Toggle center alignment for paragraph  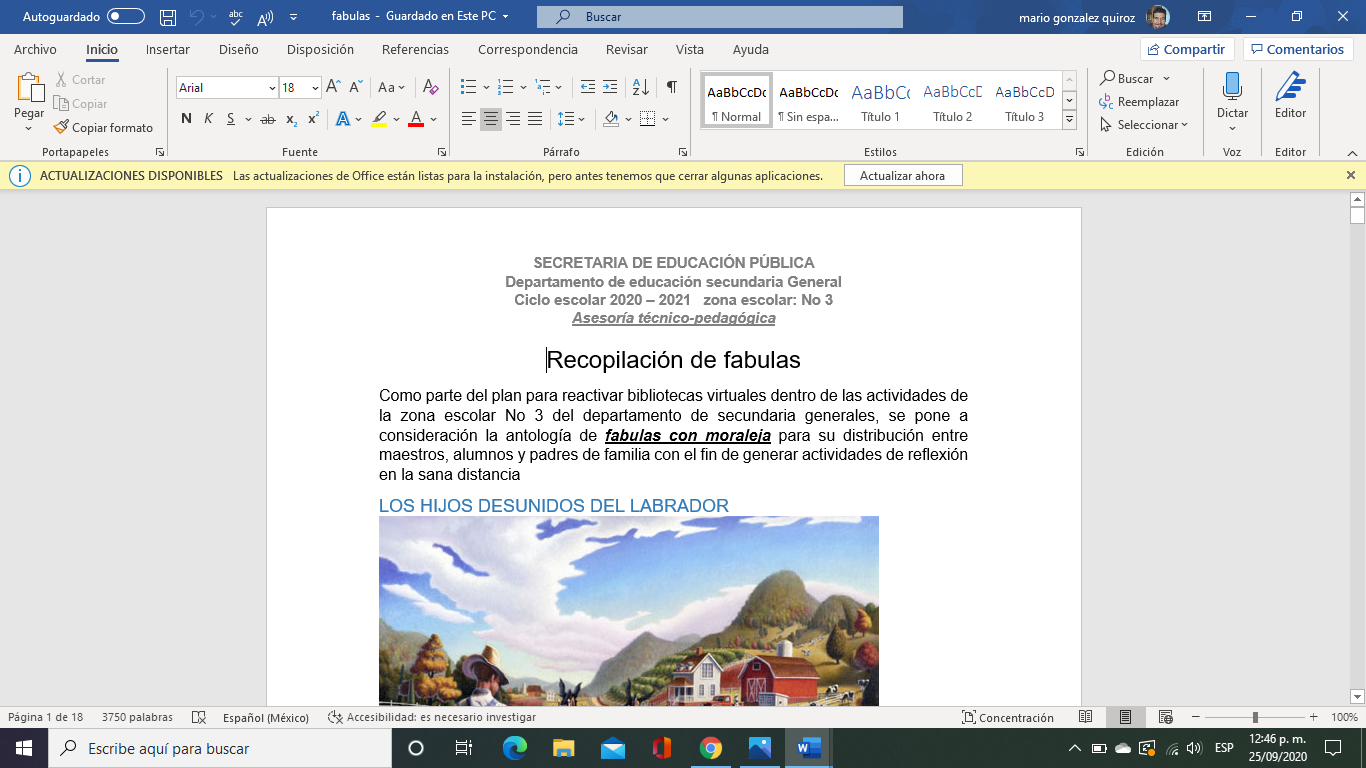(x=490, y=119)
